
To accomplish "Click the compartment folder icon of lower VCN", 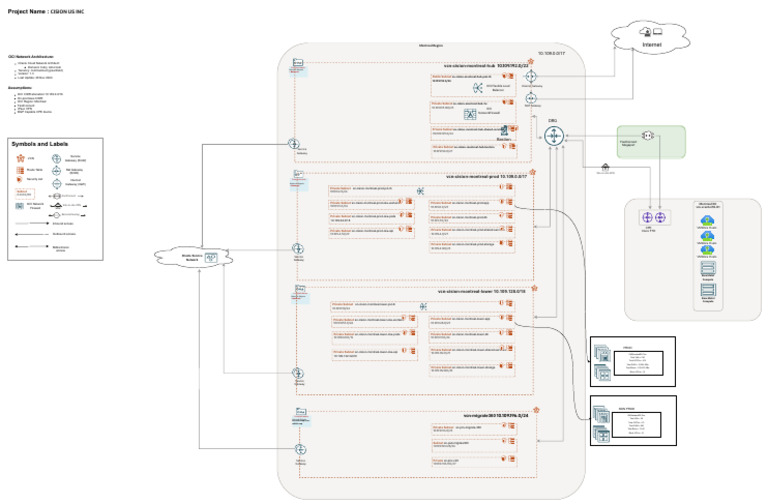I will pos(300,288).
